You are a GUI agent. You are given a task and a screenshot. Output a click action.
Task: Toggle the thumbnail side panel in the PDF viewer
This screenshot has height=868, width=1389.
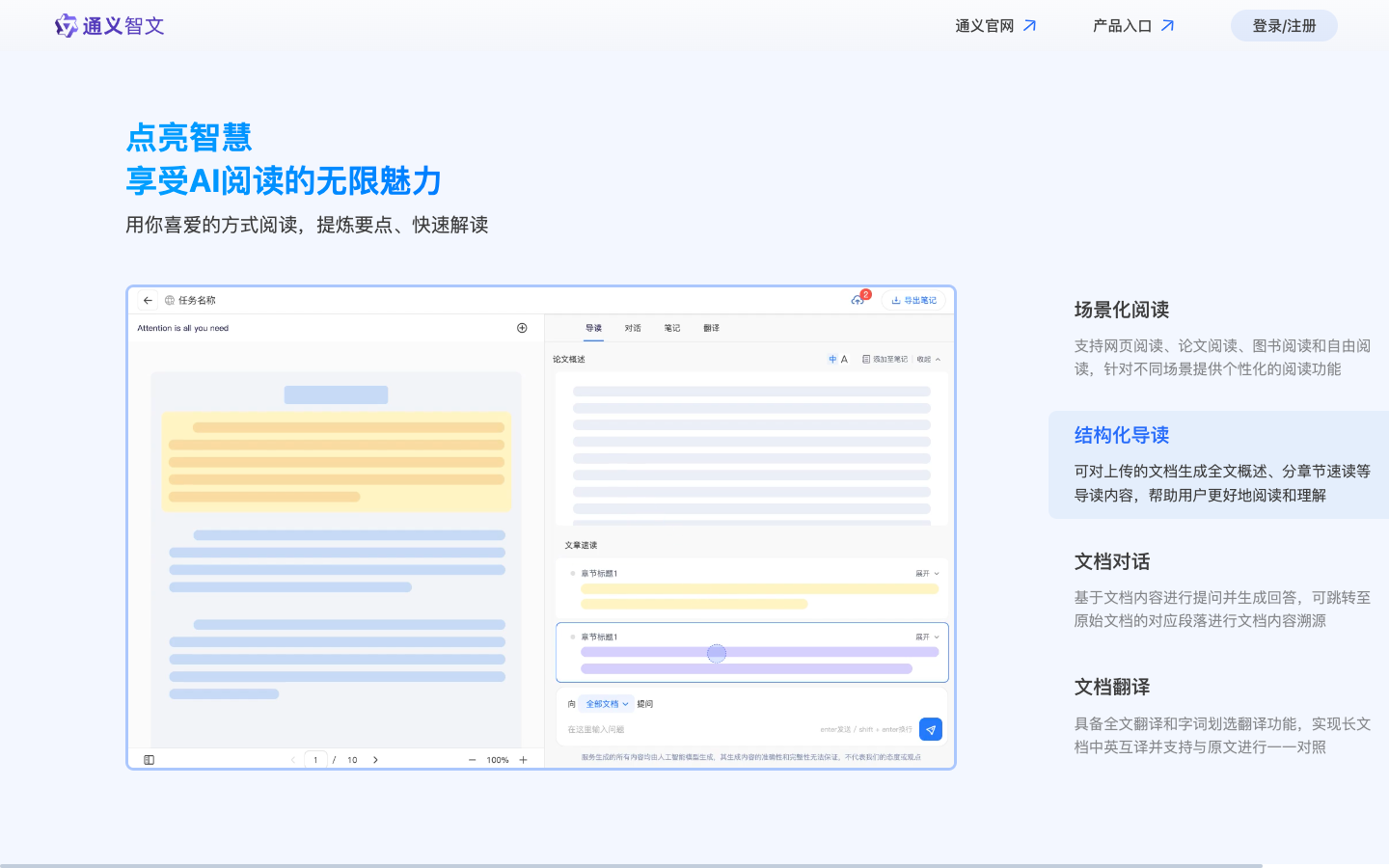(149, 759)
